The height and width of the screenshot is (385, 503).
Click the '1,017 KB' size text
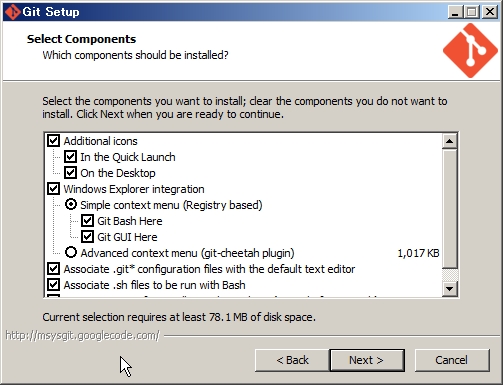click(418, 253)
